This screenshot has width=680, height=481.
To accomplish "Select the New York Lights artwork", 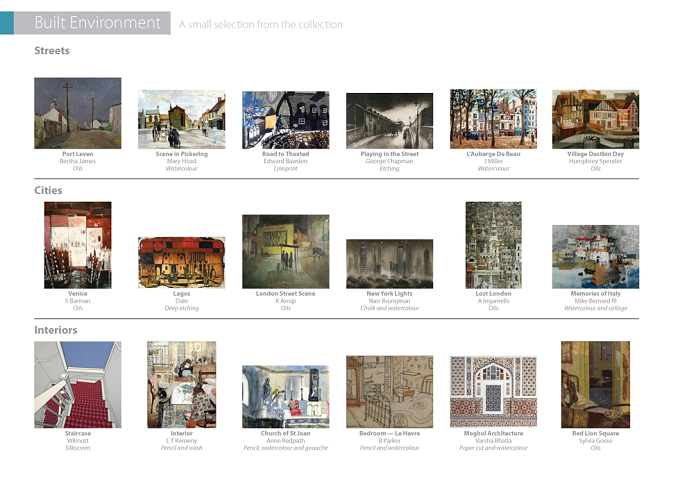I will tap(389, 264).
